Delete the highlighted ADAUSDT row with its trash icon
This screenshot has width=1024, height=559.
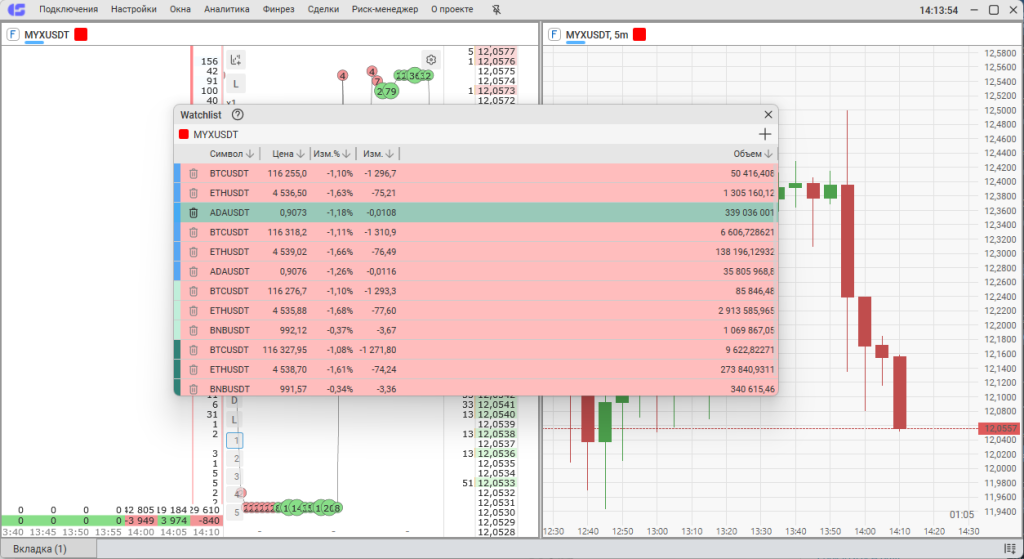click(x=194, y=213)
